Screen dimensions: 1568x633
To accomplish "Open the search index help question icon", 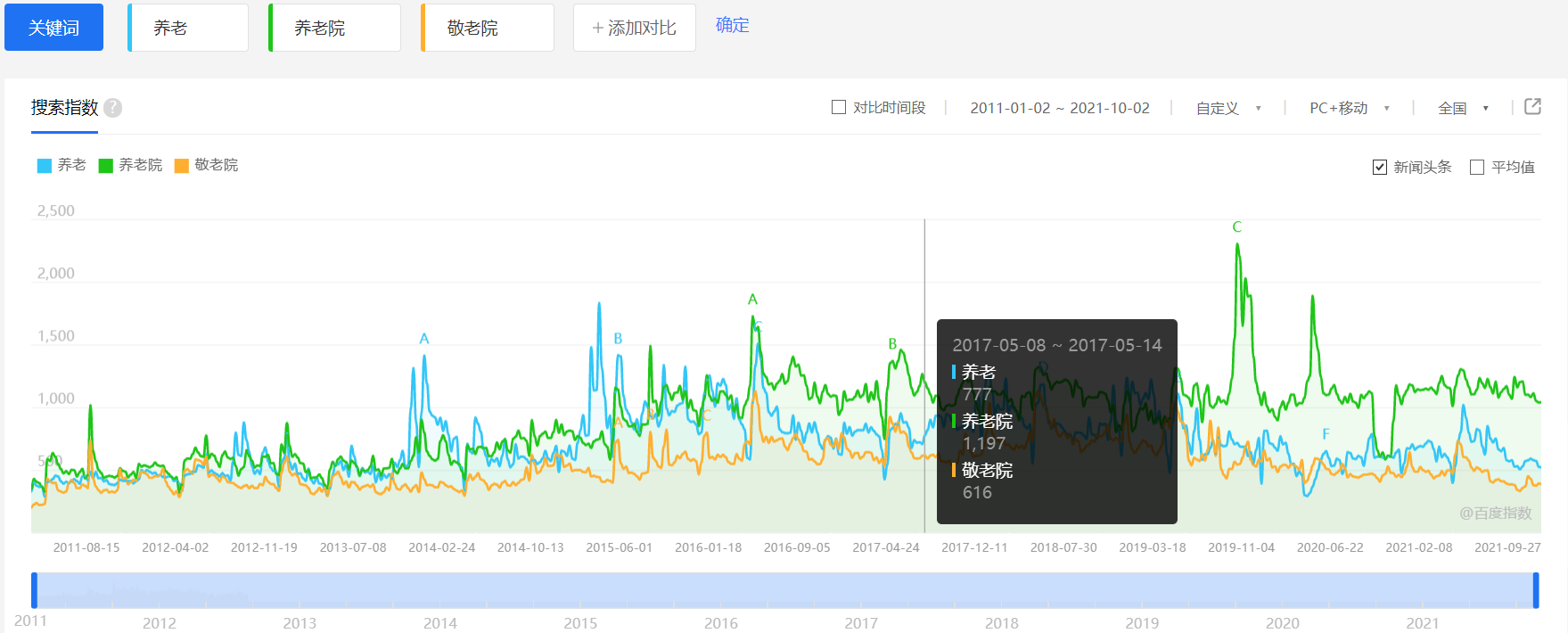I will click(x=112, y=108).
